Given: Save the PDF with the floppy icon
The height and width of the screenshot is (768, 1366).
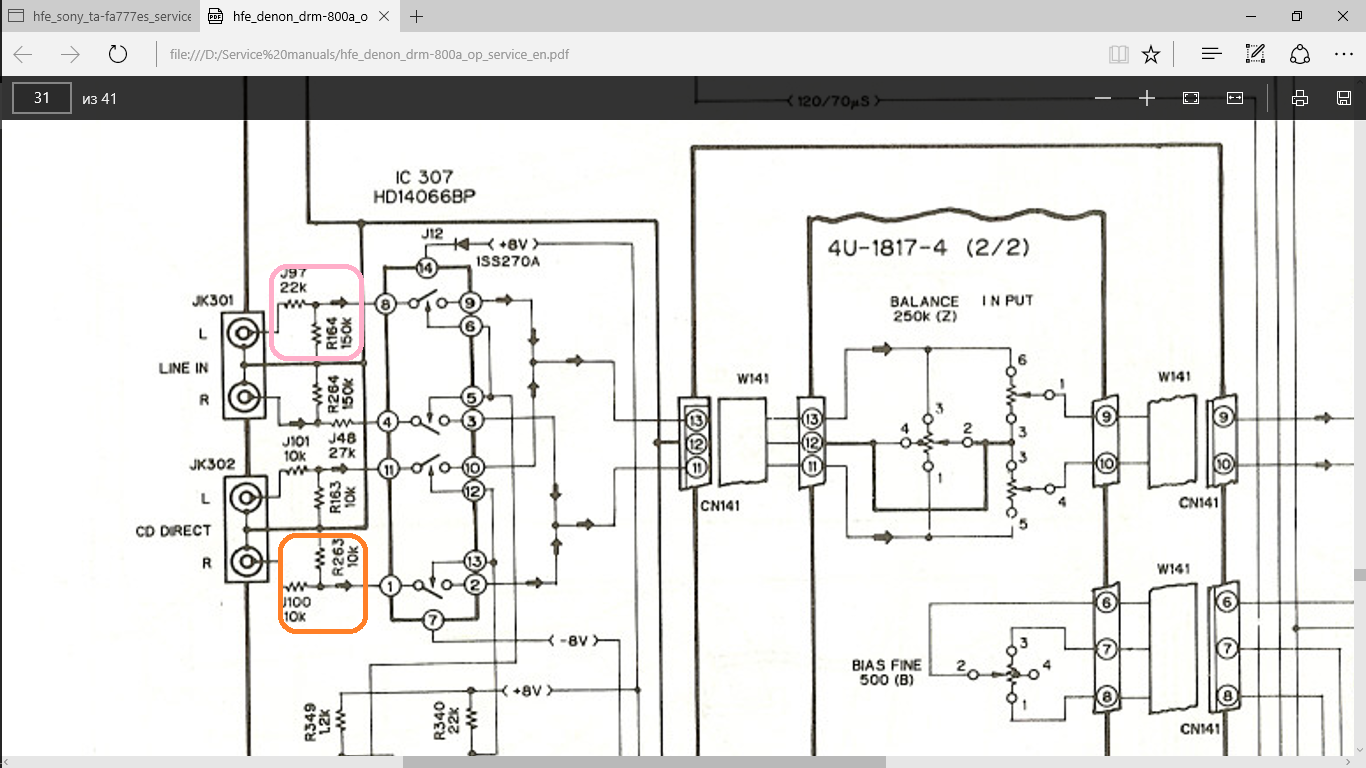Looking at the screenshot, I should [1344, 98].
